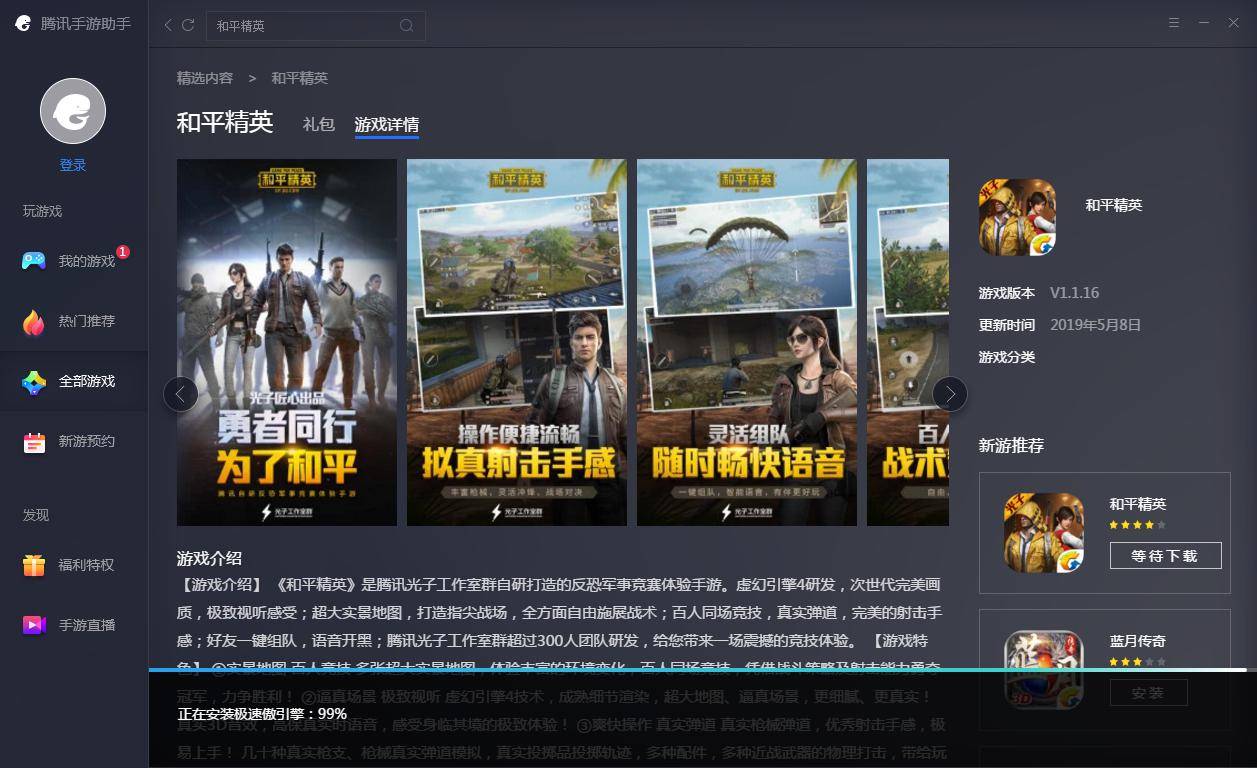The width and height of the screenshot is (1257, 768).
Task: Show next screenshot with right carousel arrow
Action: [x=949, y=394]
